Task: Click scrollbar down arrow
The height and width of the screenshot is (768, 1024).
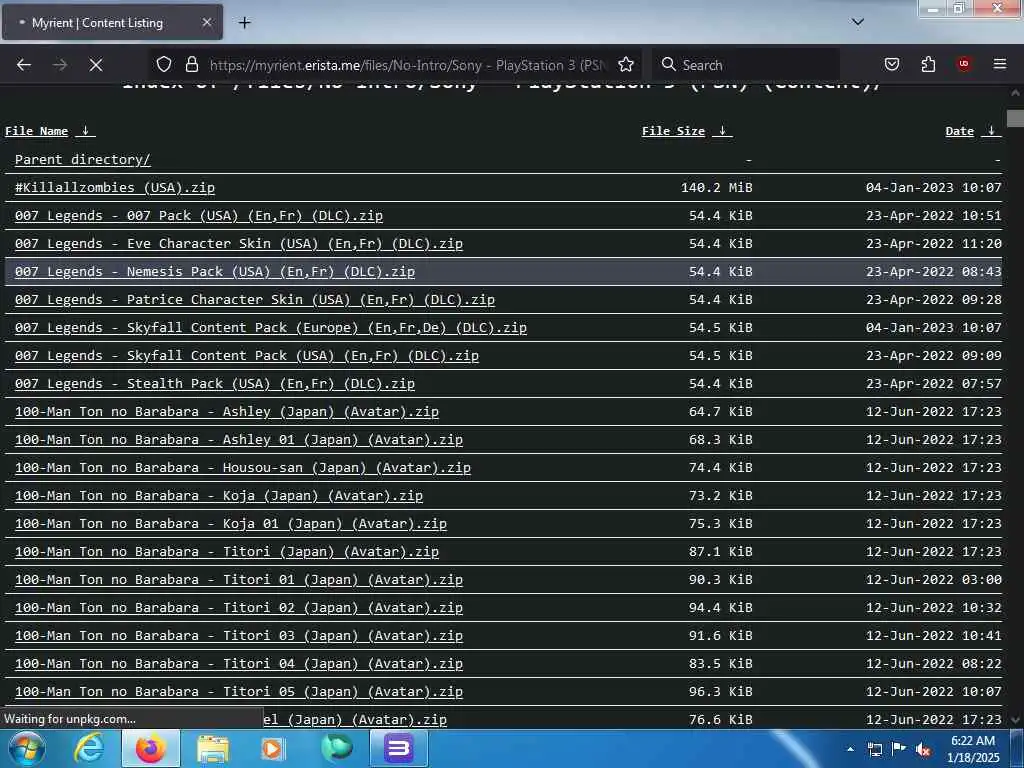Action: click(x=1015, y=720)
